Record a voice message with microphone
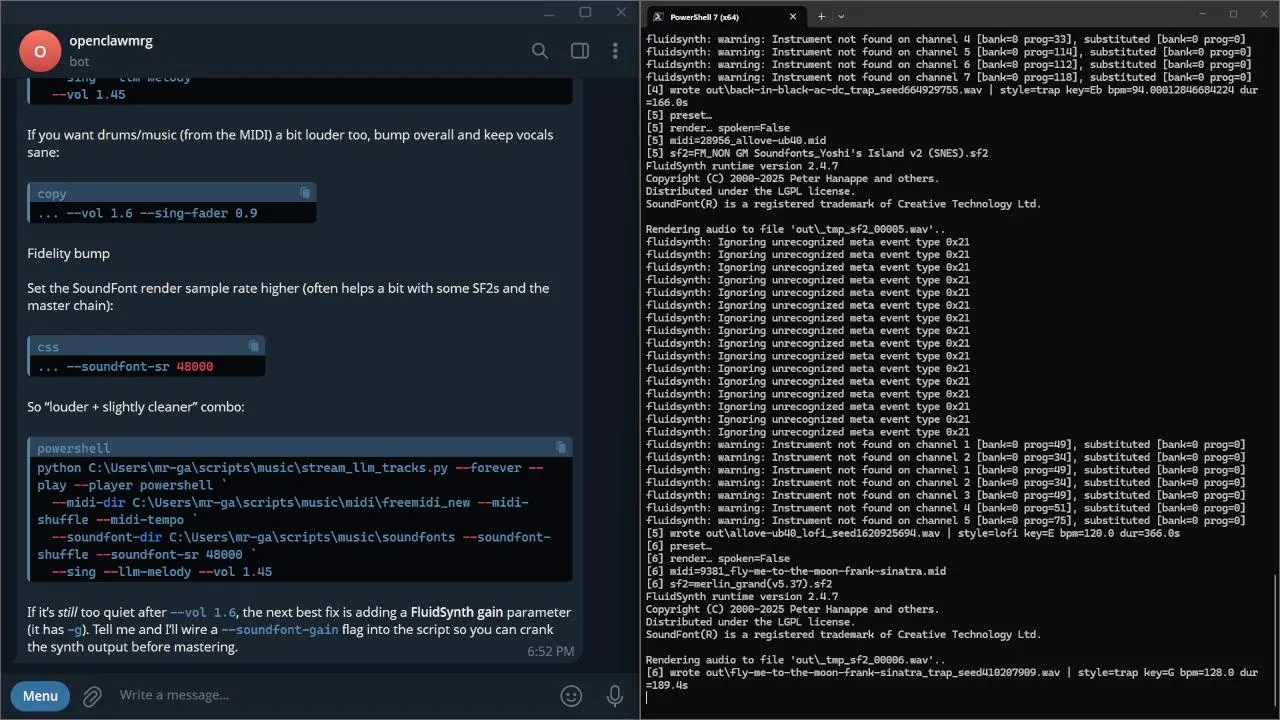The height and width of the screenshot is (720, 1280). [x=616, y=696]
